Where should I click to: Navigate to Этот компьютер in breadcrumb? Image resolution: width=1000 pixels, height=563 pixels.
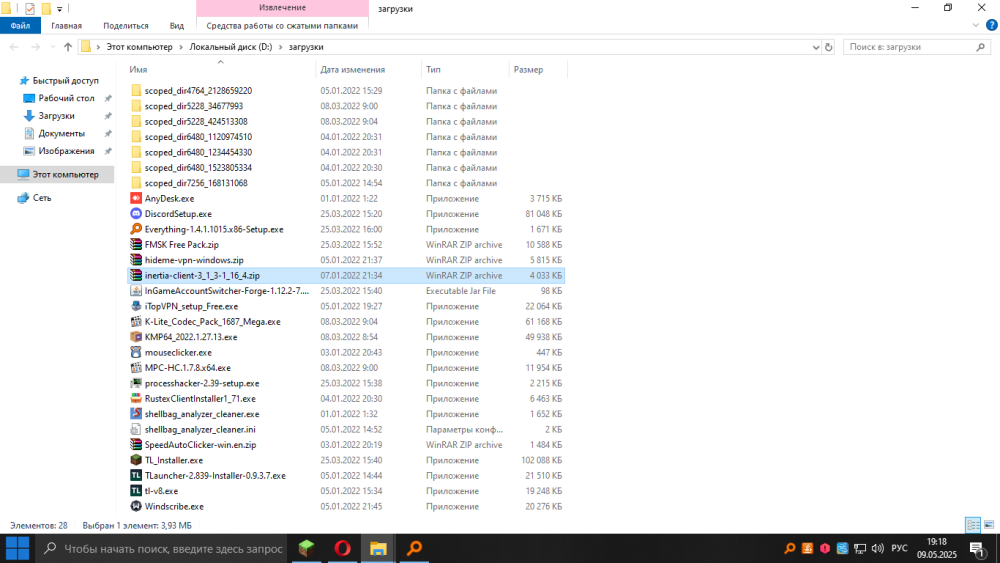[139, 47]
